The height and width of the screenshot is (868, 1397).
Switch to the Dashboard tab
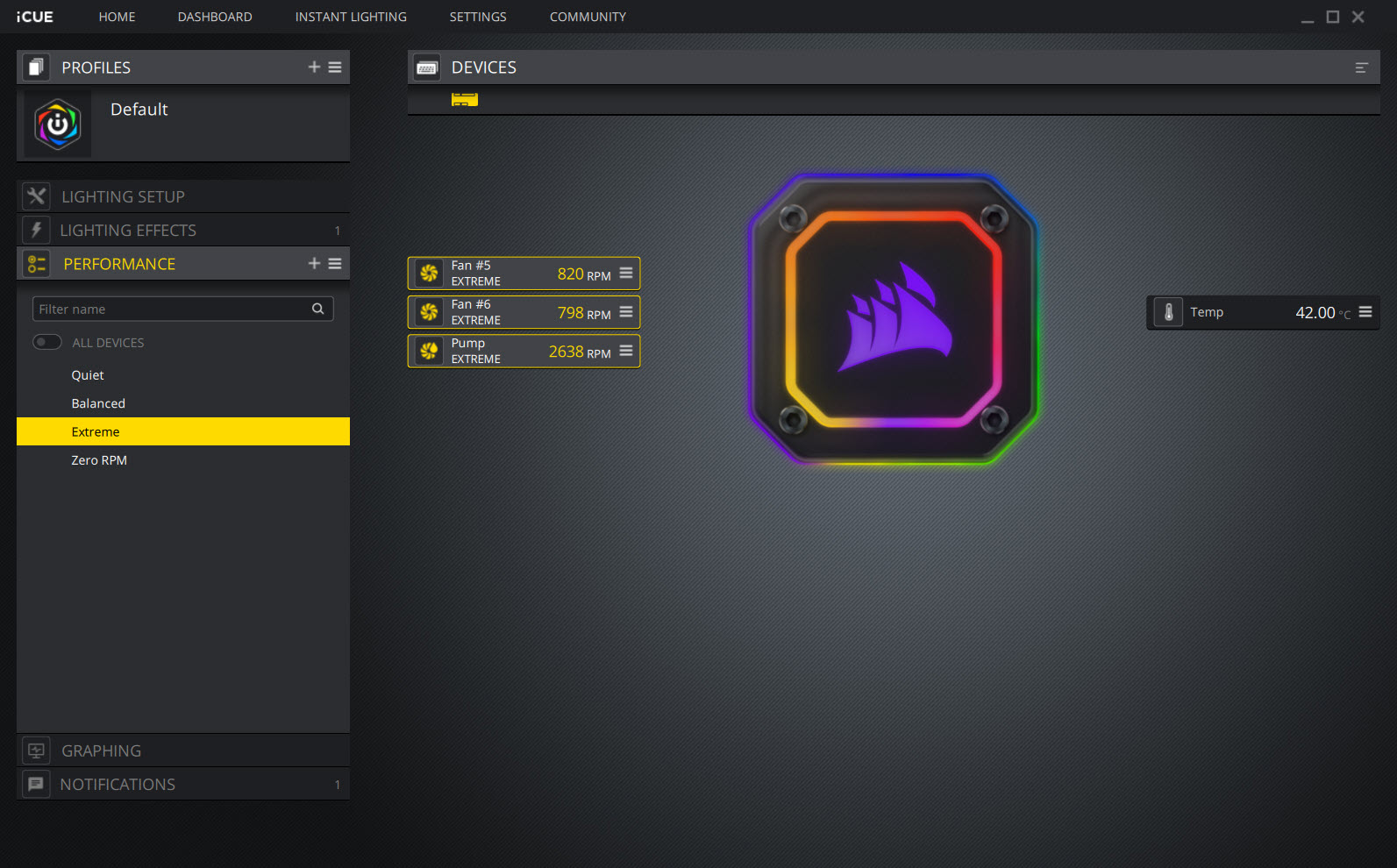point(215,17)
